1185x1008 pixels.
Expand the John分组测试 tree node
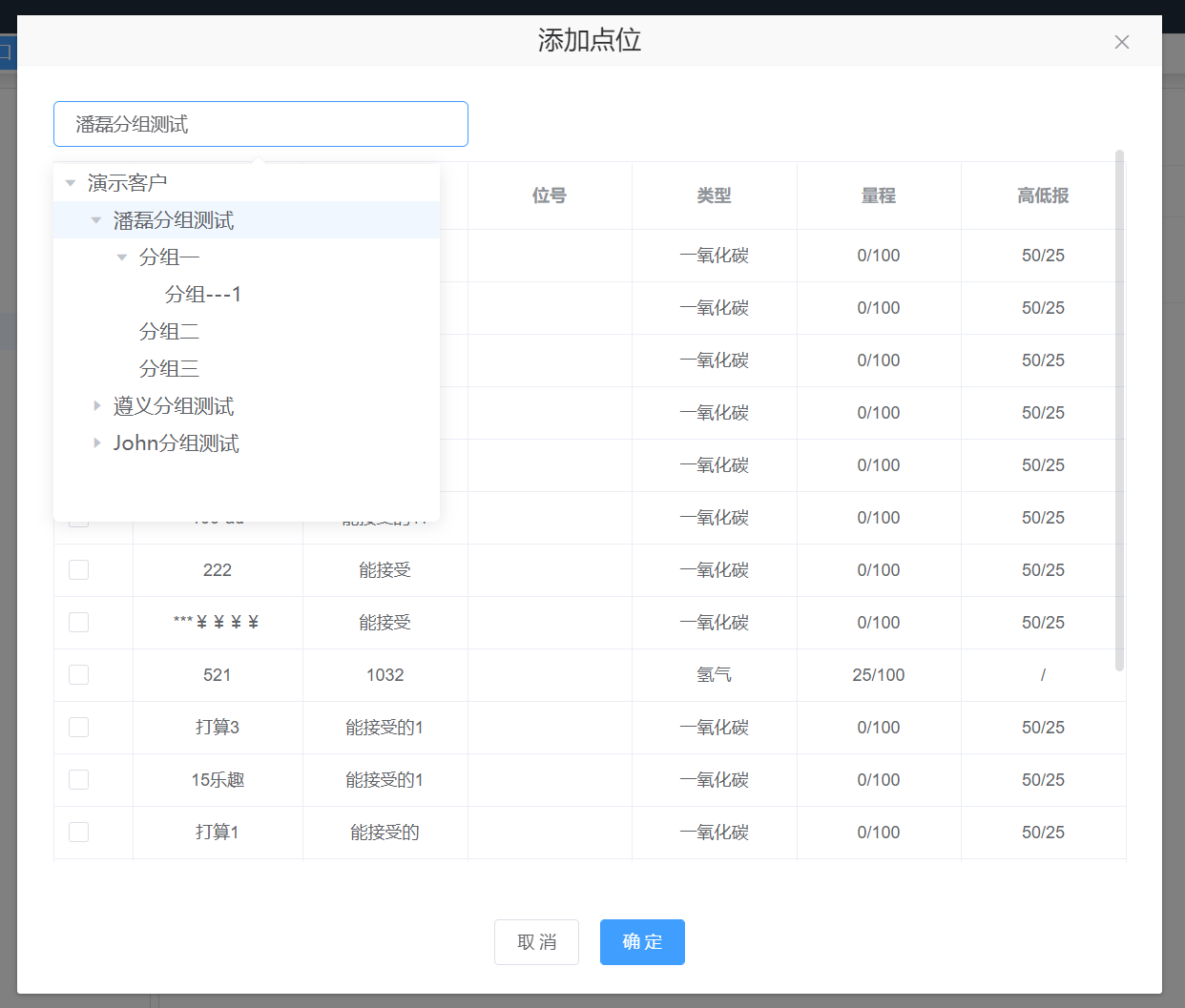pyautogui.click(x=96, y=443)
